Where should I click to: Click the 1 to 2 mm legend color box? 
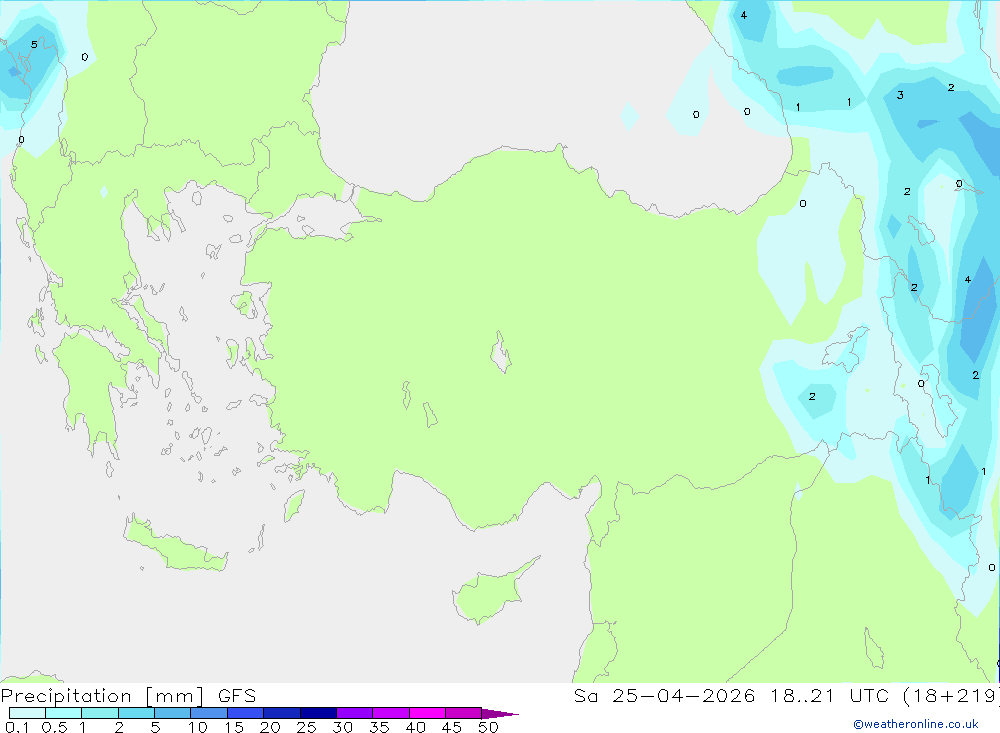pos(100,713)
